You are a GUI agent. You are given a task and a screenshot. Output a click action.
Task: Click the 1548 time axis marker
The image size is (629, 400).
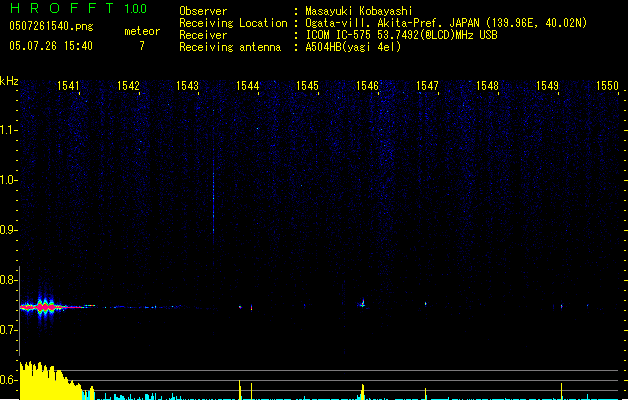pos(487,86)
